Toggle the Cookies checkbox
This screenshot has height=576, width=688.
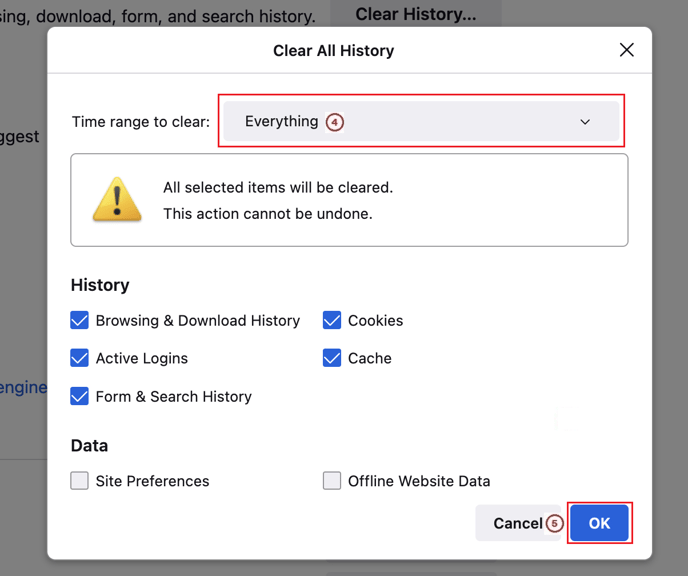pos(332,321)
